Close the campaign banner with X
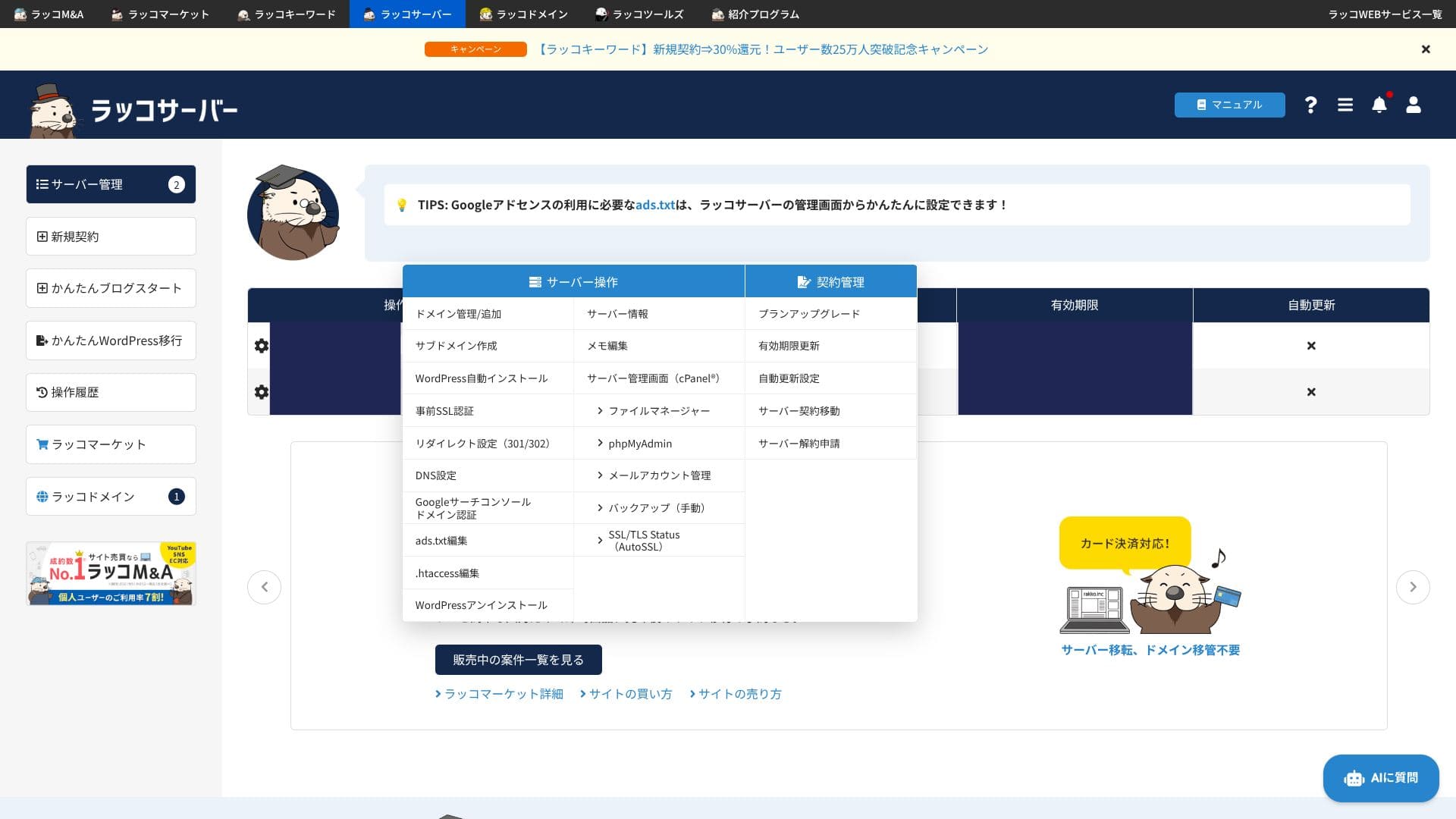Image resolution: width=1456 pixels, height=819 pixels. tap(1426, 49)
